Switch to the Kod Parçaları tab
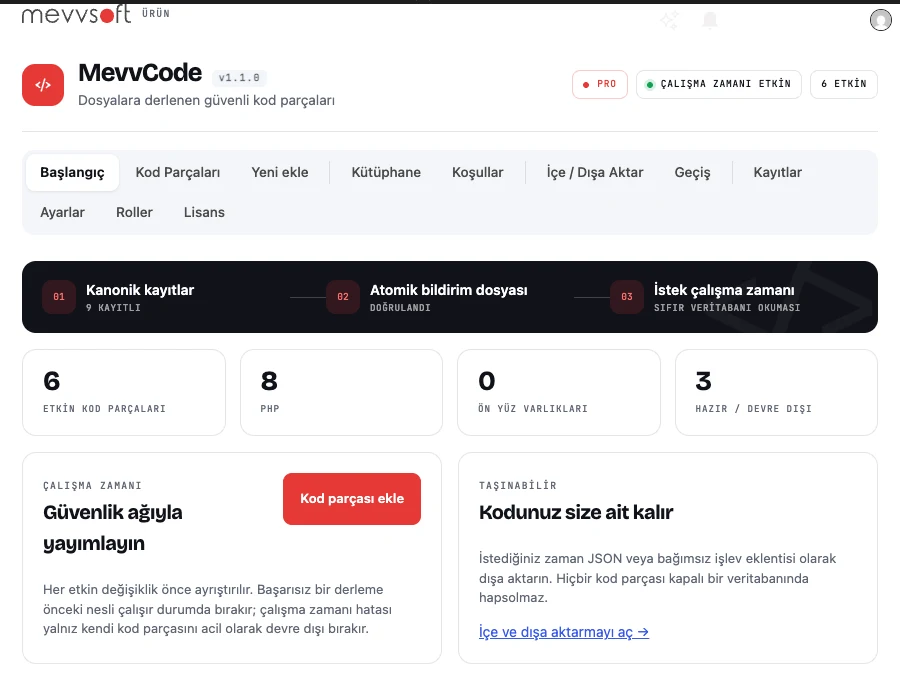Image resolution: width=900 pixels, height=700 pixels. [178, 172]
